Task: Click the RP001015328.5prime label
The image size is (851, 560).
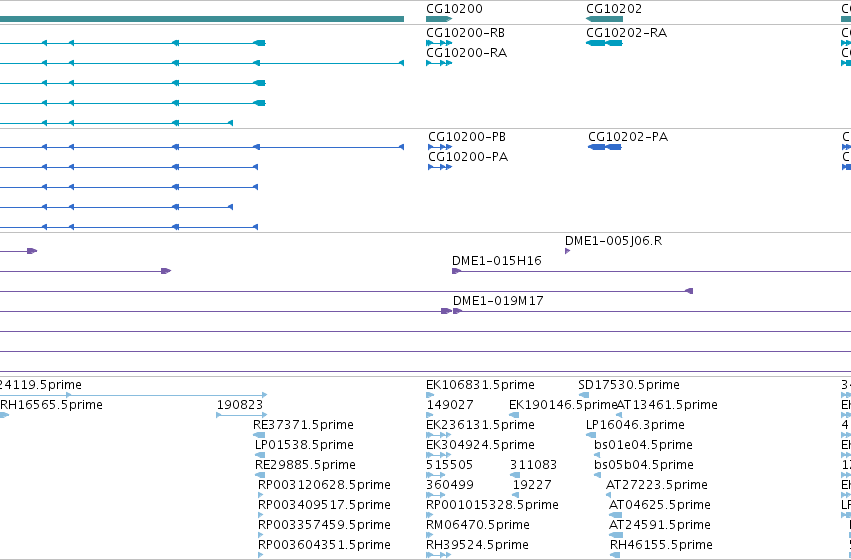Action: coord(492,505)
